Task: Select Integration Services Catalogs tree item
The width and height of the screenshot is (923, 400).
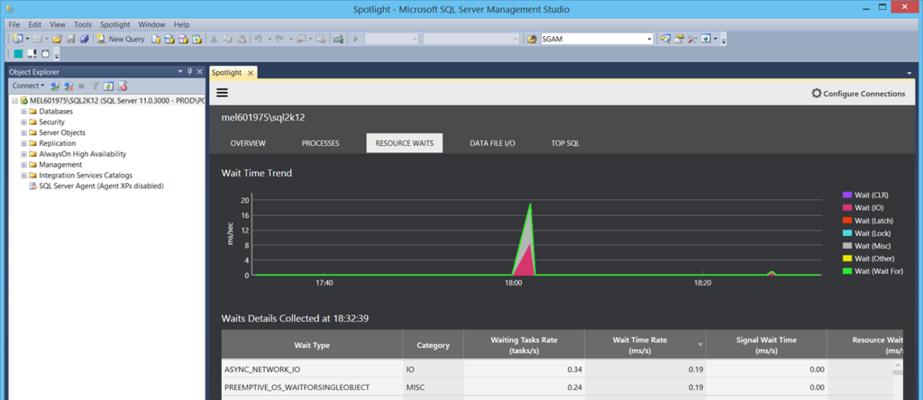Action: 85,175
